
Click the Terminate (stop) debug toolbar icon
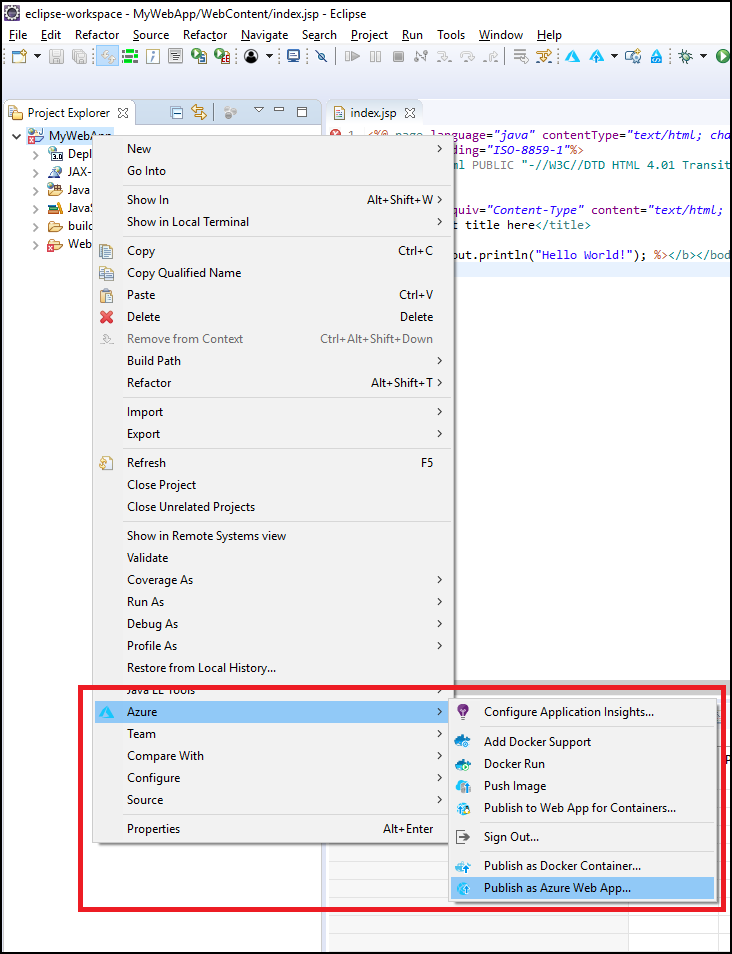(x=398, y=57)
